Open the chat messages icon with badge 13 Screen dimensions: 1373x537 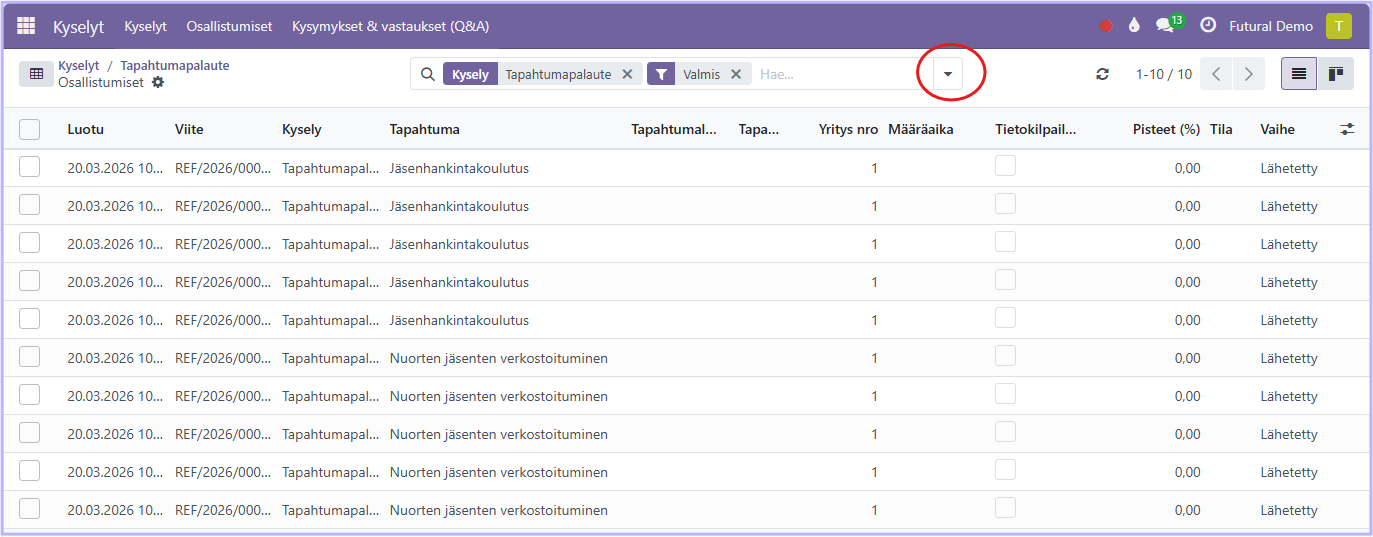tap(1165, 26)
